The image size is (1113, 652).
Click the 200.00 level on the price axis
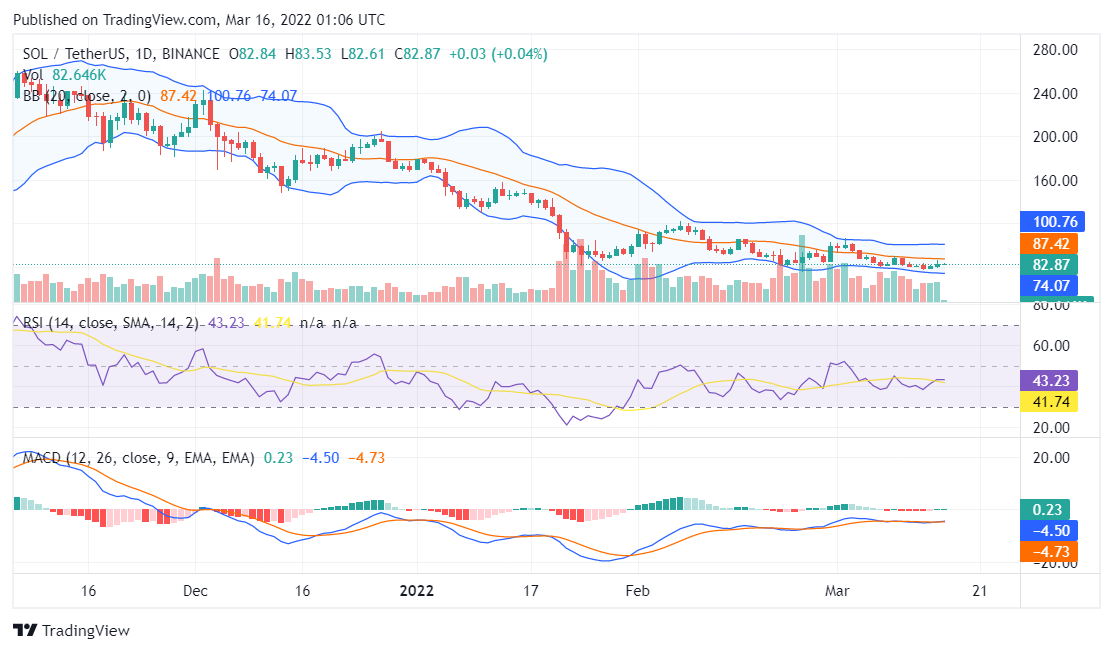coord(1054,137)
